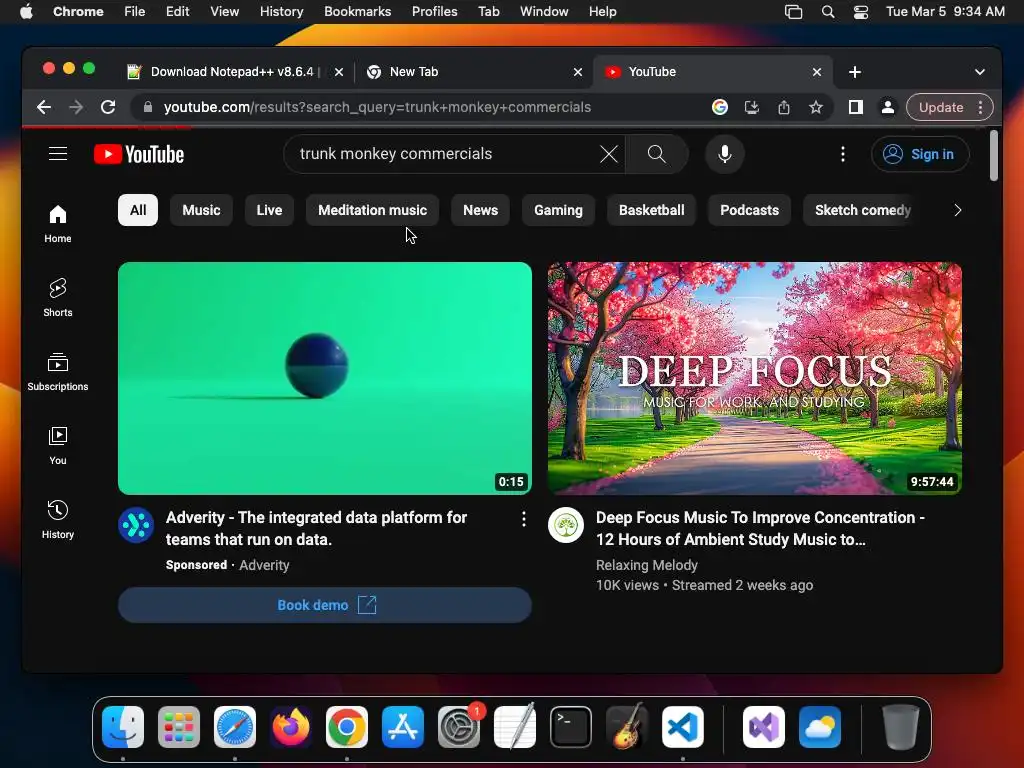Screen dimensions: 1024x768
Task: Click the Relaxing Melody channel avatar
Action: [566, 525]
